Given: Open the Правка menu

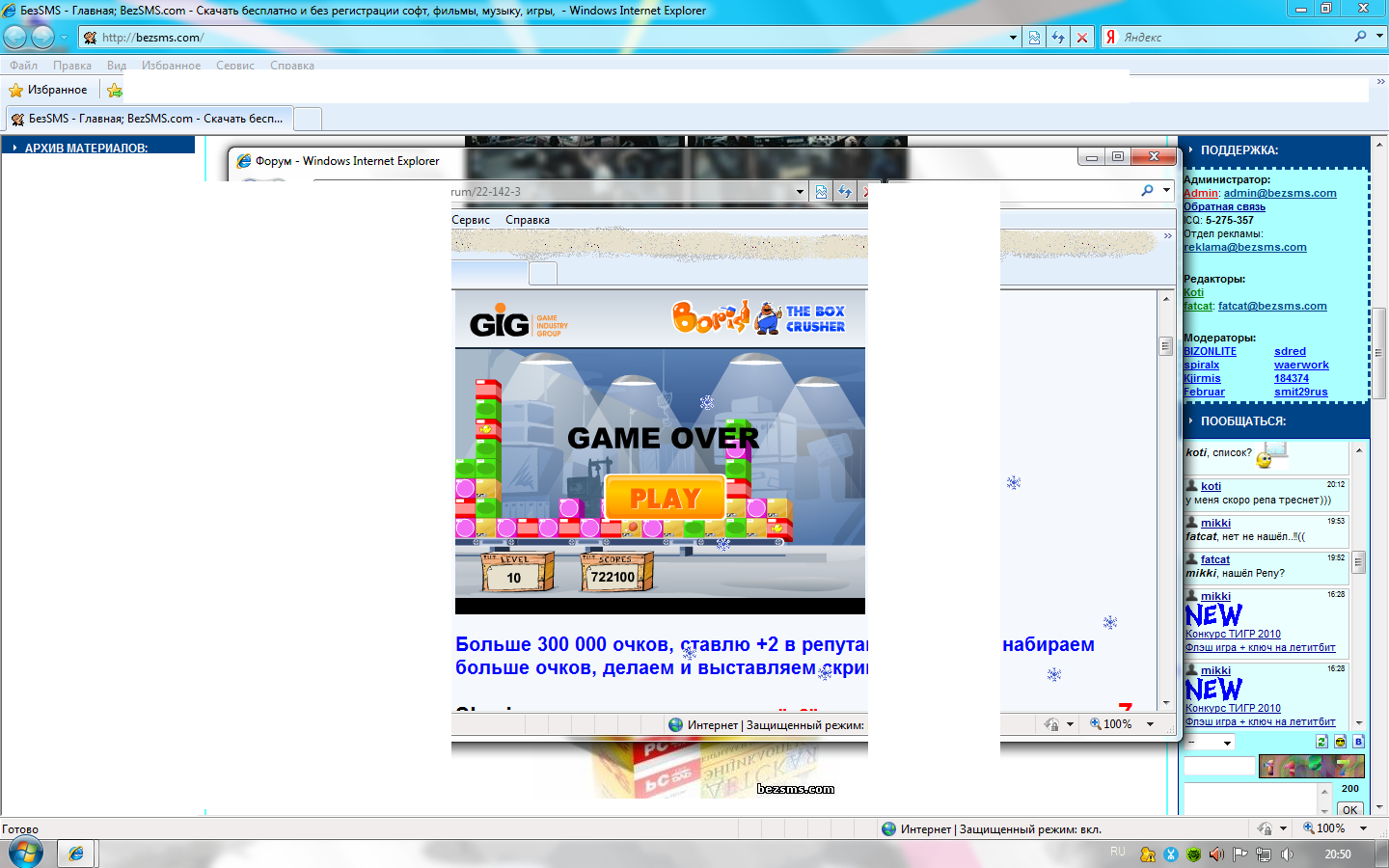Looking at the screenshot, I should click(x=72, y=66).
